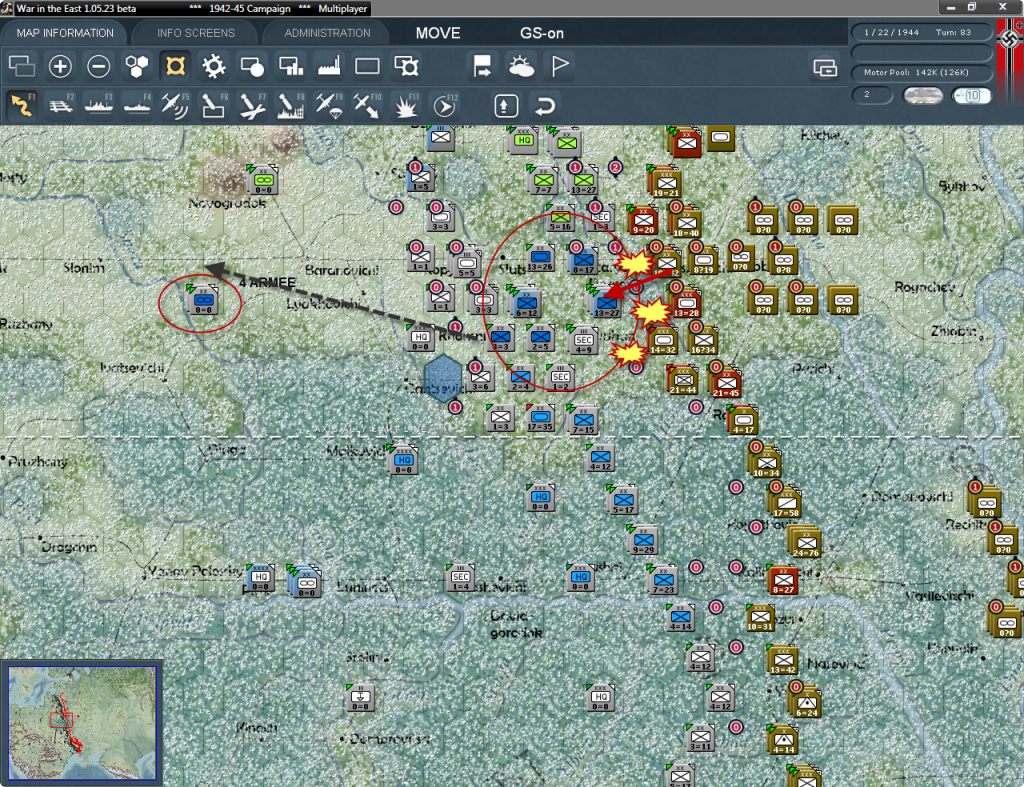Toggle unit counters with overlapping rectangles icon
The height and width of the screenshot is (787, 1024).
pos(22,66)
